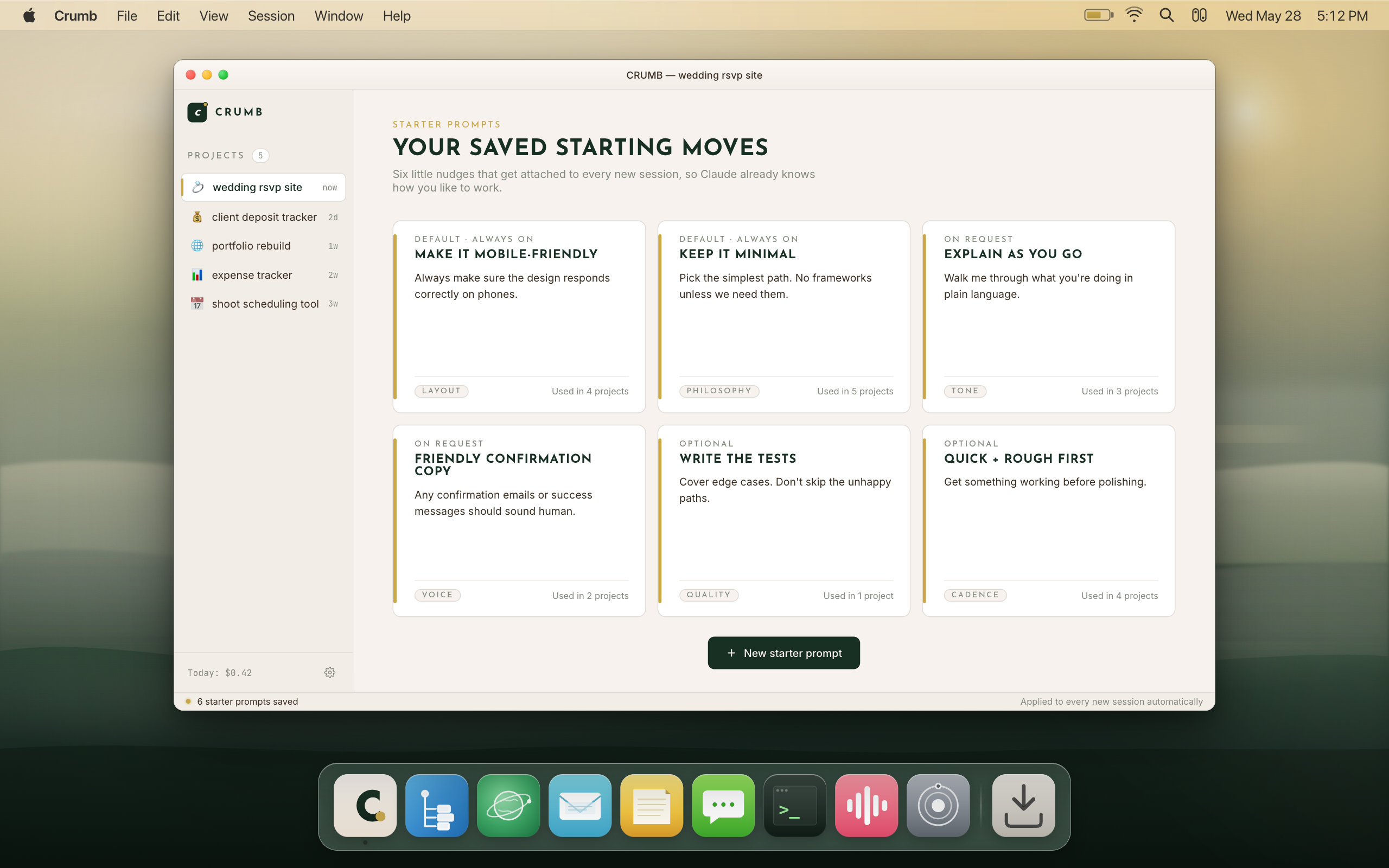Open Crumb app from the dock
The height and width of the screenshot is (868, 1389).
click(x=365, y=806)
